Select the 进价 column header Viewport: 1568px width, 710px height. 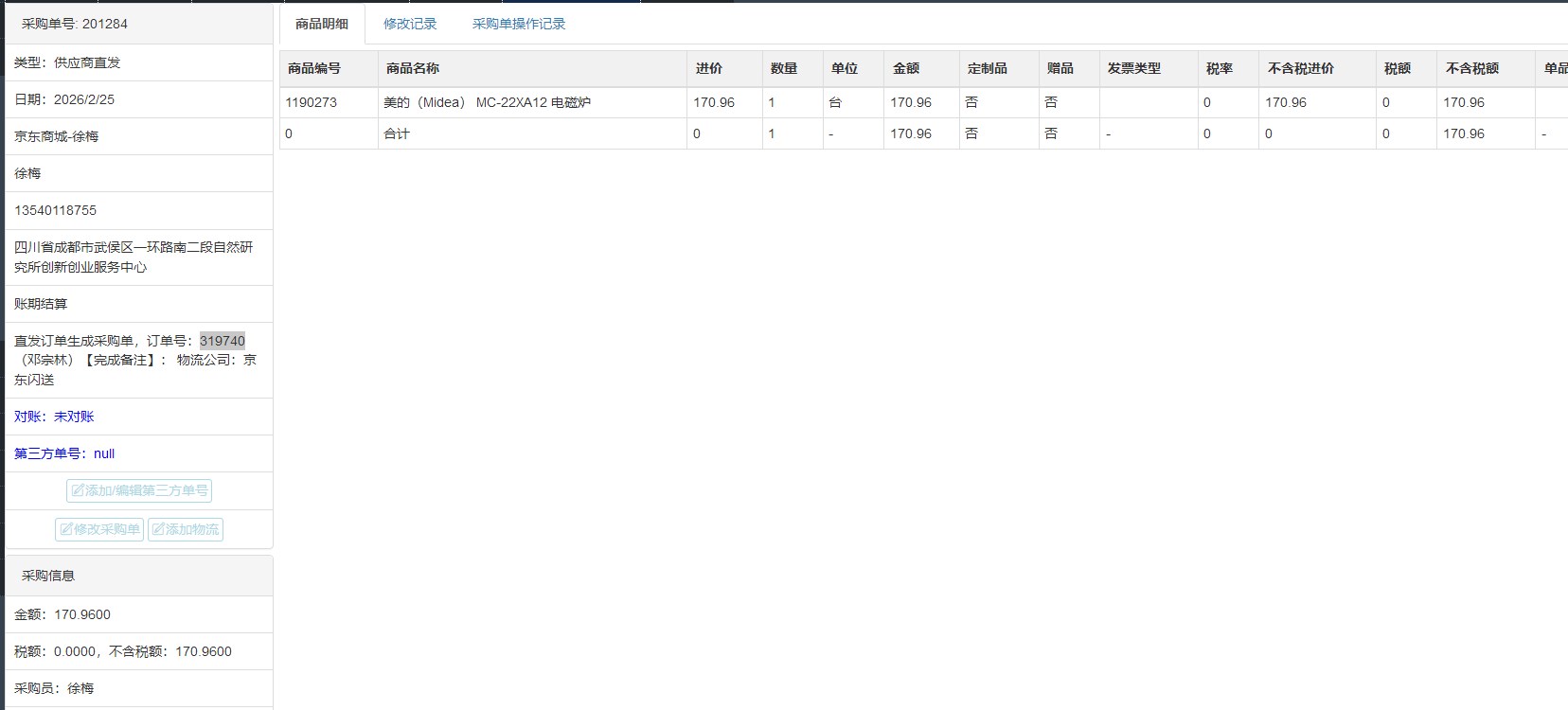pyautogui.click(x=709, y=68)
